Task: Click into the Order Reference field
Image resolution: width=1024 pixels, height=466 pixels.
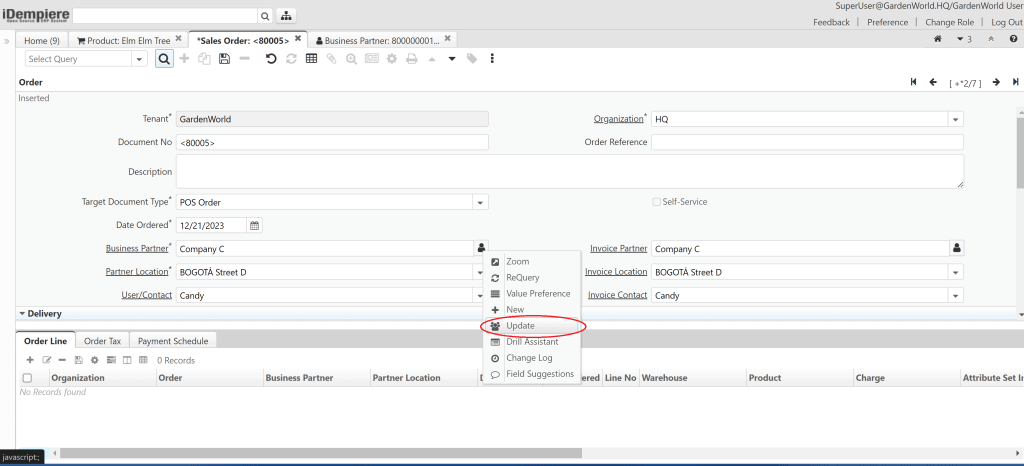Action: [807, 142]
